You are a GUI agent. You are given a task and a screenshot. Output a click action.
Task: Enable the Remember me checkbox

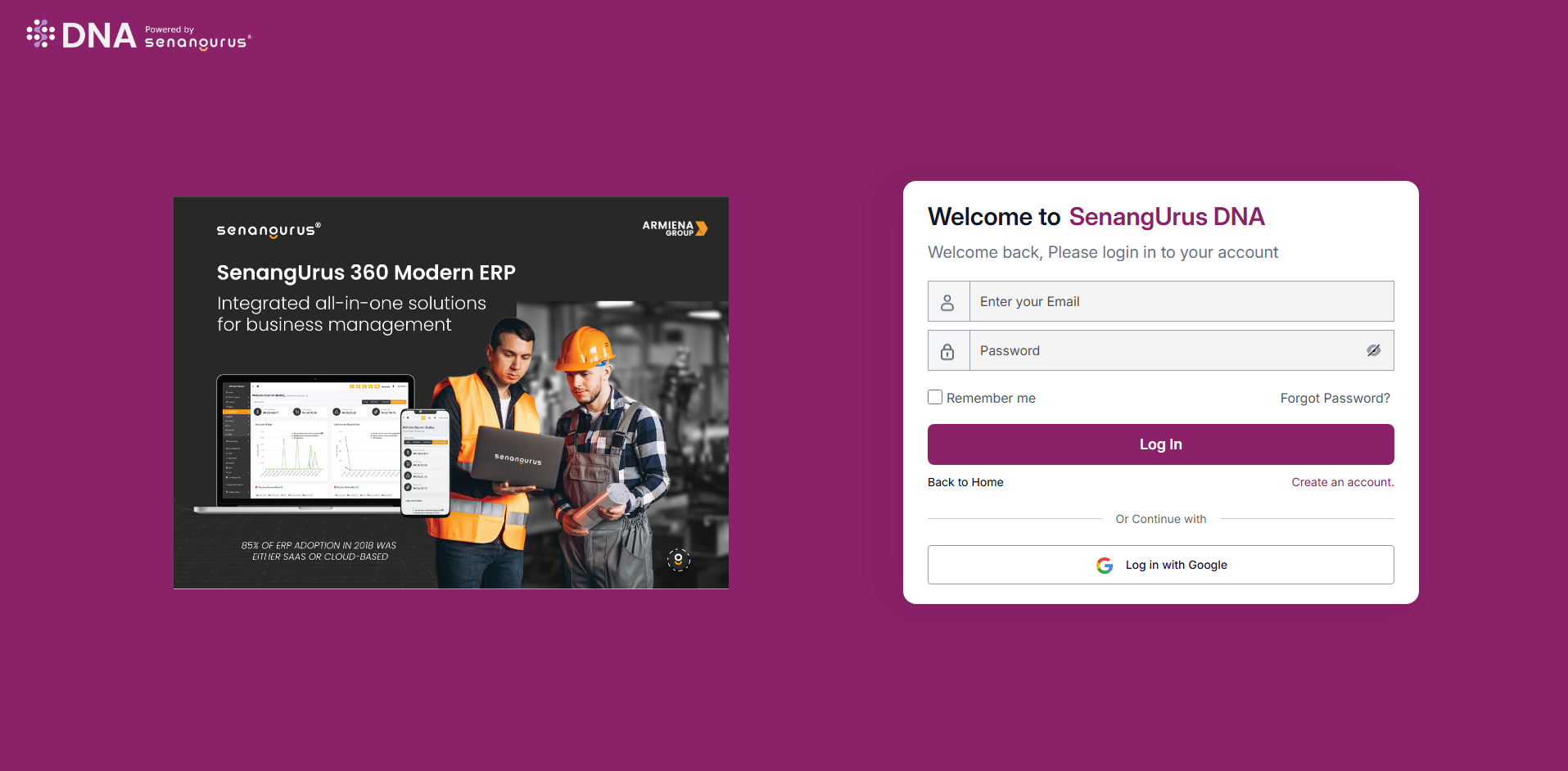tap(935, 397)
